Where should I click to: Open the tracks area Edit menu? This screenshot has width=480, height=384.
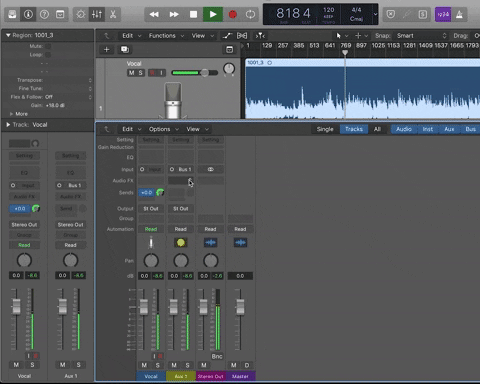coord(131,36)
